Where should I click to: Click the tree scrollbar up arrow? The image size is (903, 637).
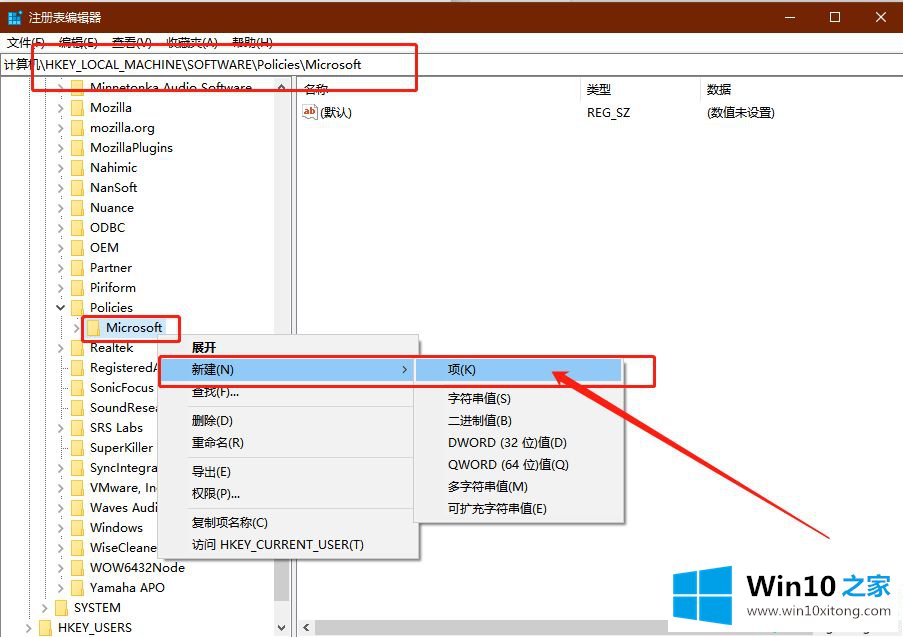point(282,88)
